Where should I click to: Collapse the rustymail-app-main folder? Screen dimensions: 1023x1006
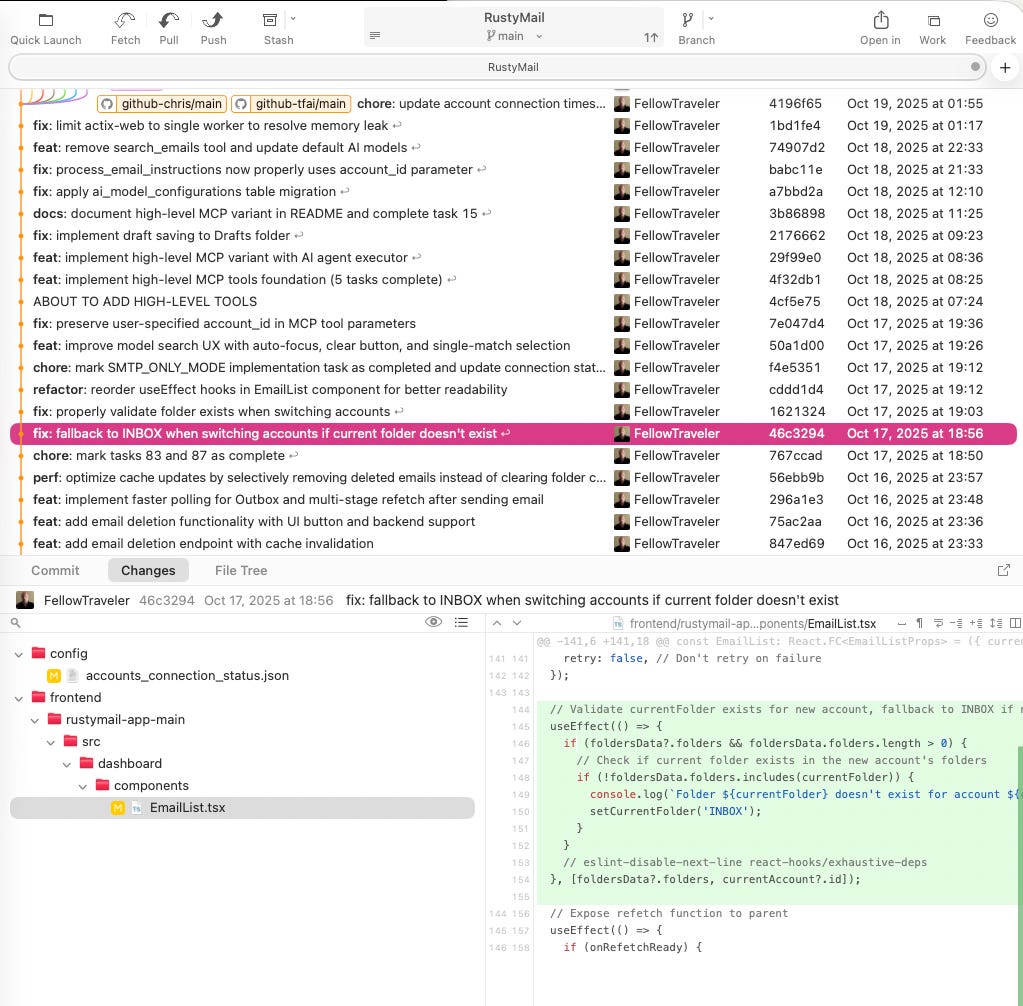pos(35,720)
